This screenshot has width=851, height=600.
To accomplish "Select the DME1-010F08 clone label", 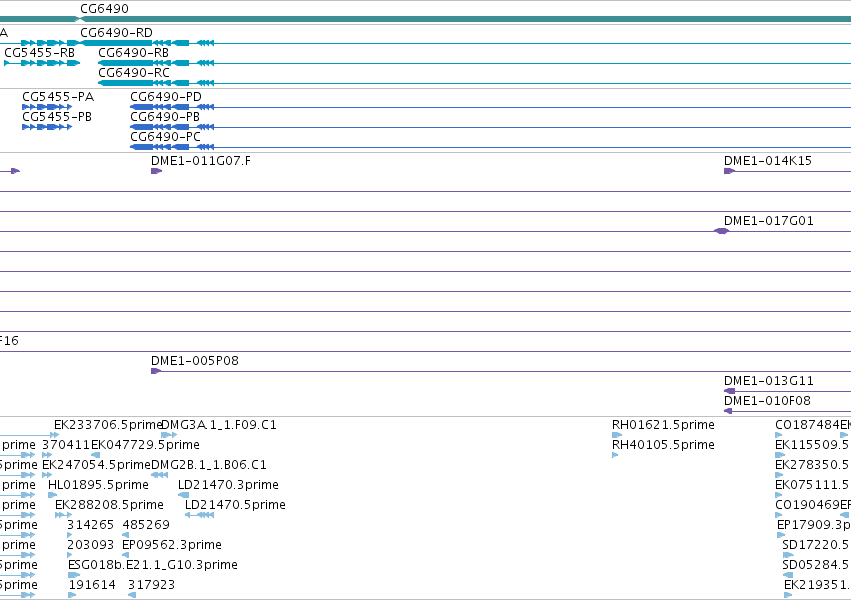I will 767,401.
